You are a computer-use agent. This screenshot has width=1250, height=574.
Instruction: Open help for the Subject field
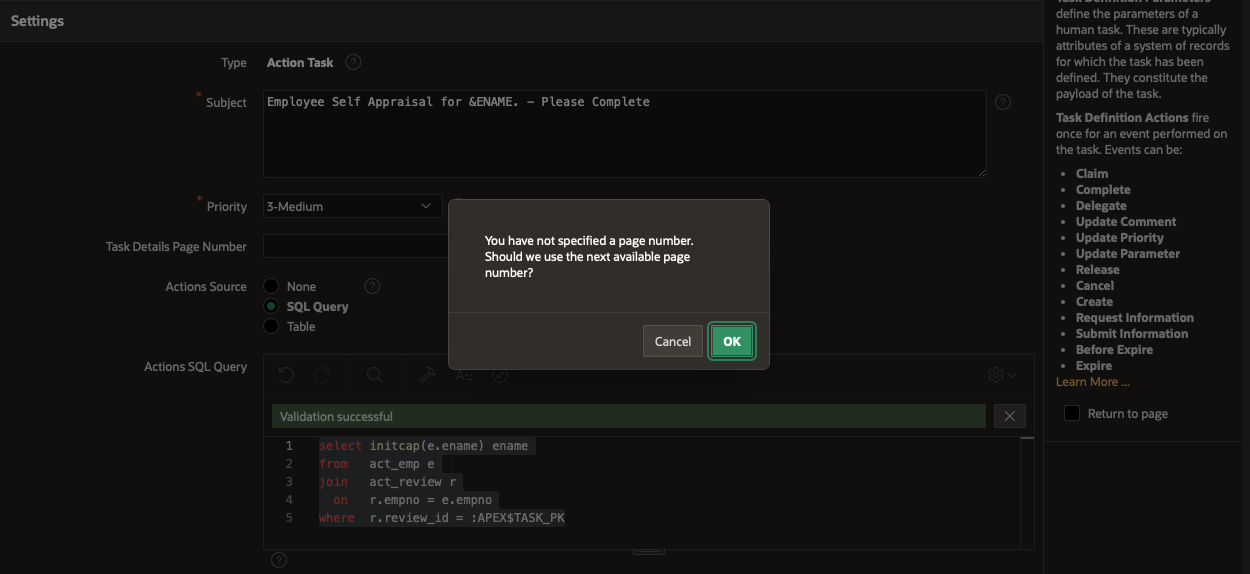coord(1003,102)
